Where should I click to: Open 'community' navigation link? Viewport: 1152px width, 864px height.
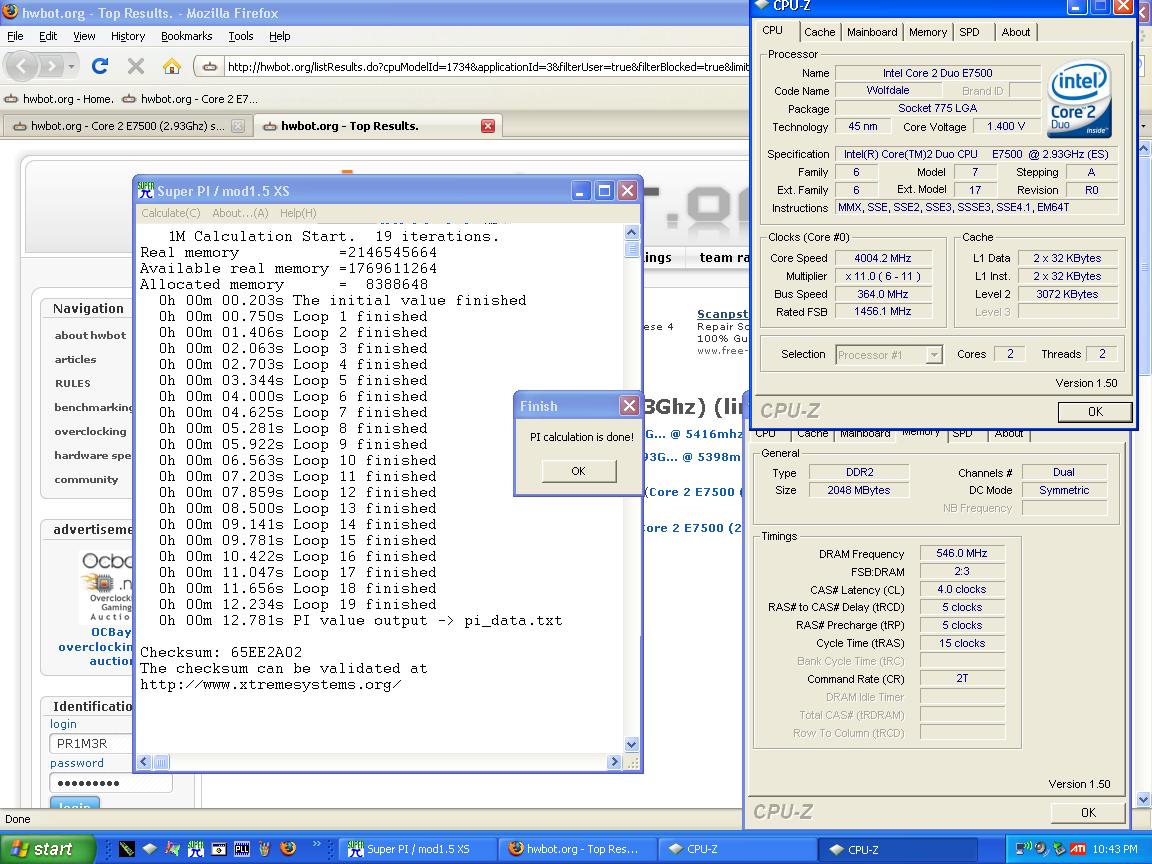(x=86, y=479)
